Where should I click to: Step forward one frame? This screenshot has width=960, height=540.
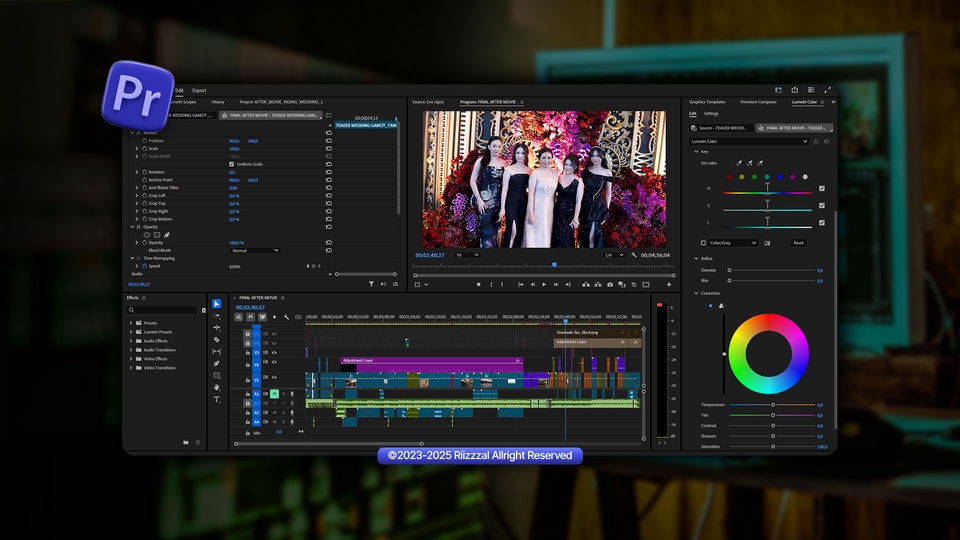click(x=555, y=284)
